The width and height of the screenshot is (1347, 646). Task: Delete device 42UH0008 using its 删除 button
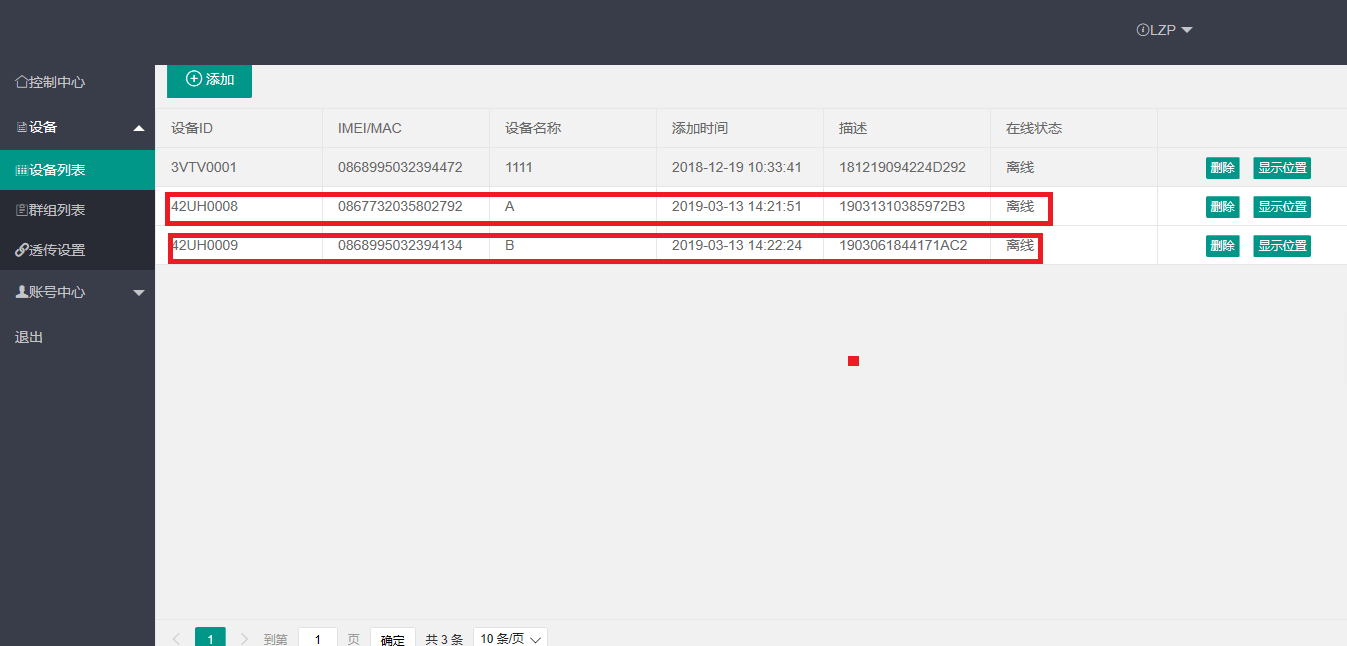[1222, 207]
